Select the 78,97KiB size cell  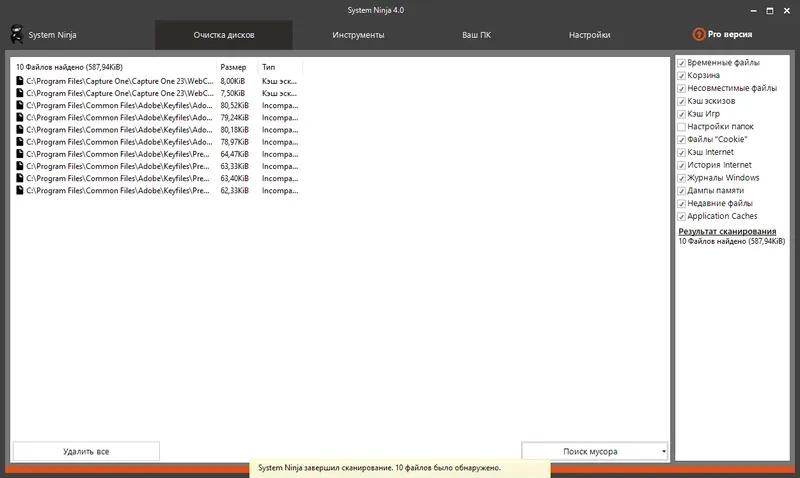pos(235,142)
